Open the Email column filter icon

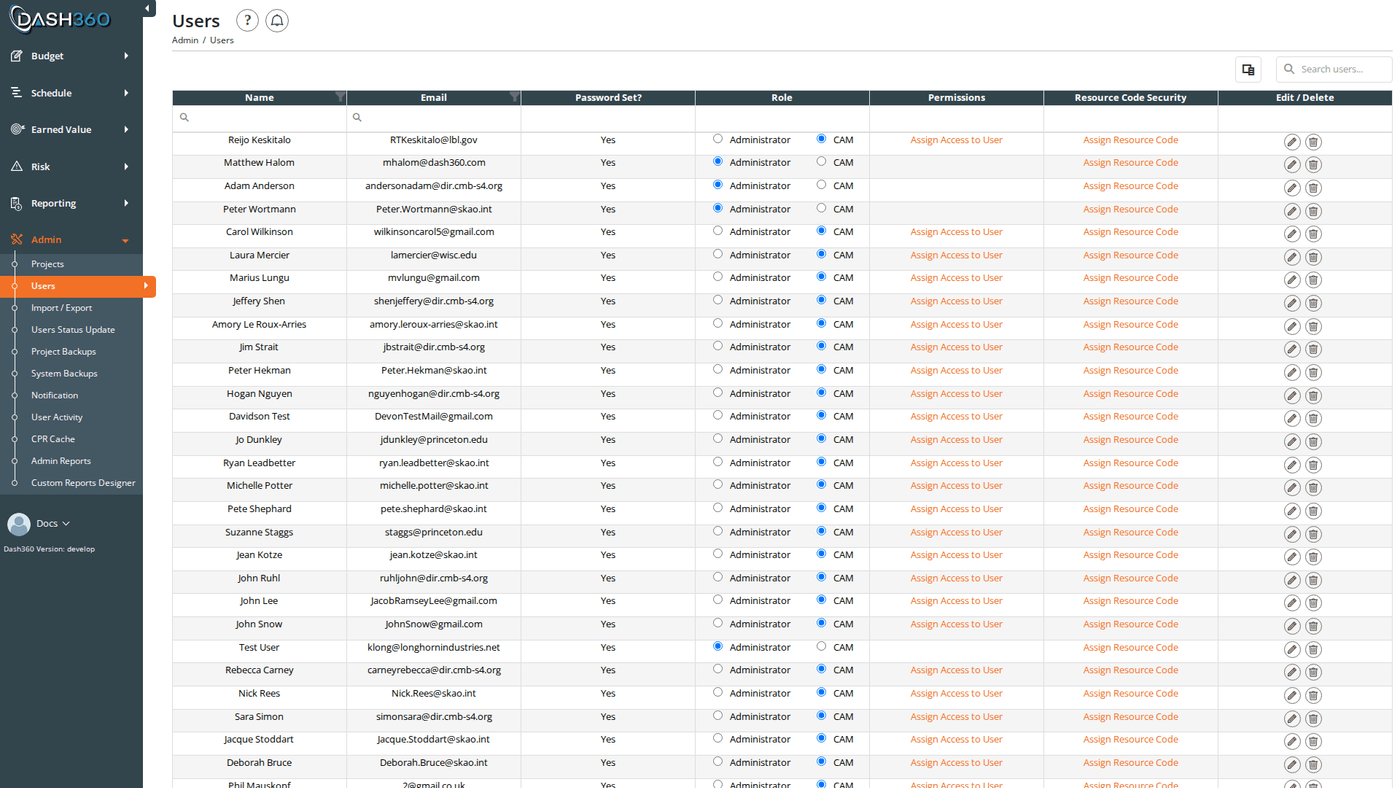tap(514, 97)
